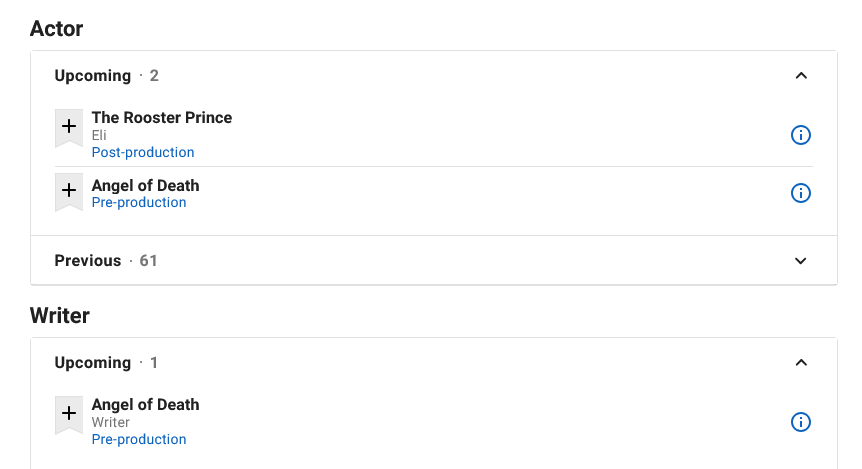Click the character name Eli

click(99, 135)
